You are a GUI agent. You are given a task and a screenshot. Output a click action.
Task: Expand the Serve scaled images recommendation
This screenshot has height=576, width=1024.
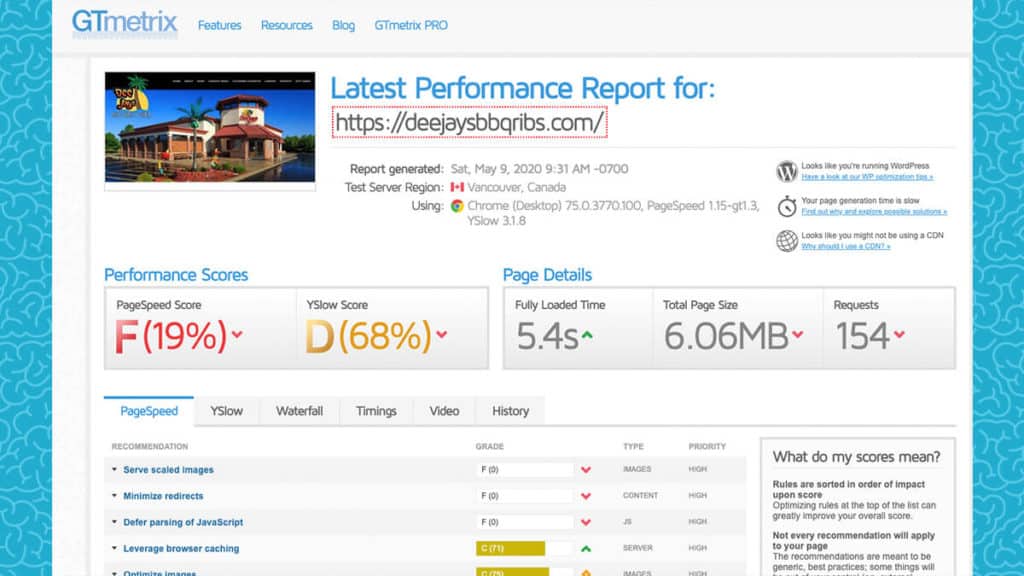(x=168, y=470)
